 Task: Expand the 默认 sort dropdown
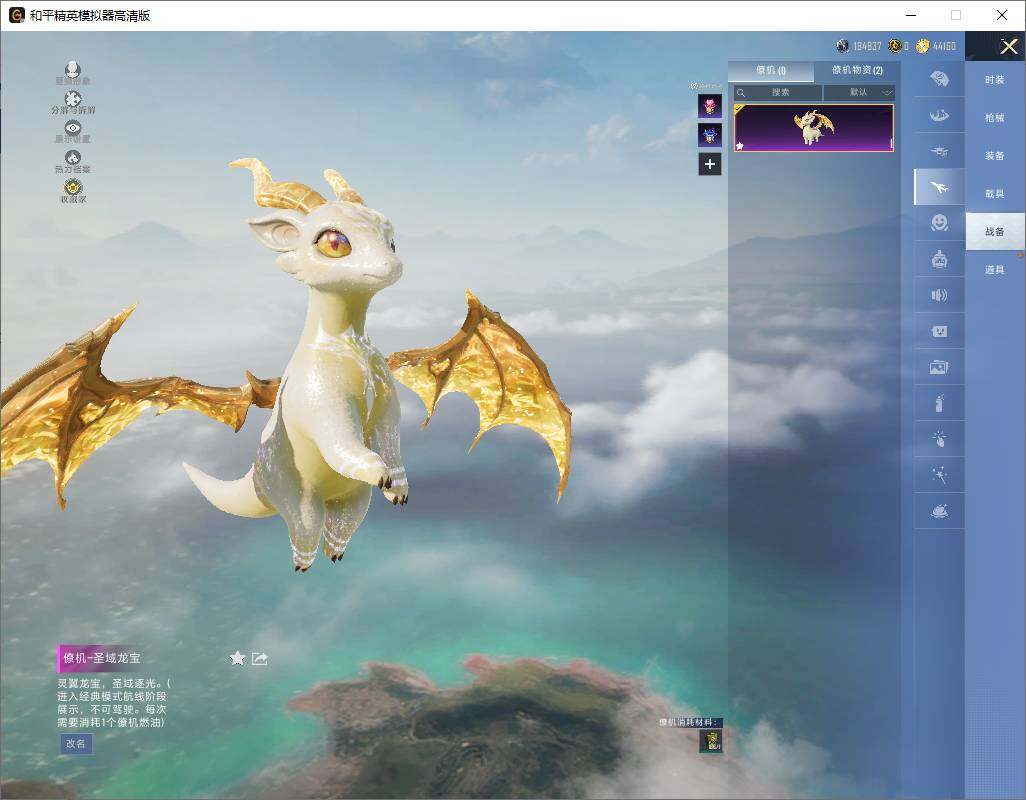coord(859,92)
